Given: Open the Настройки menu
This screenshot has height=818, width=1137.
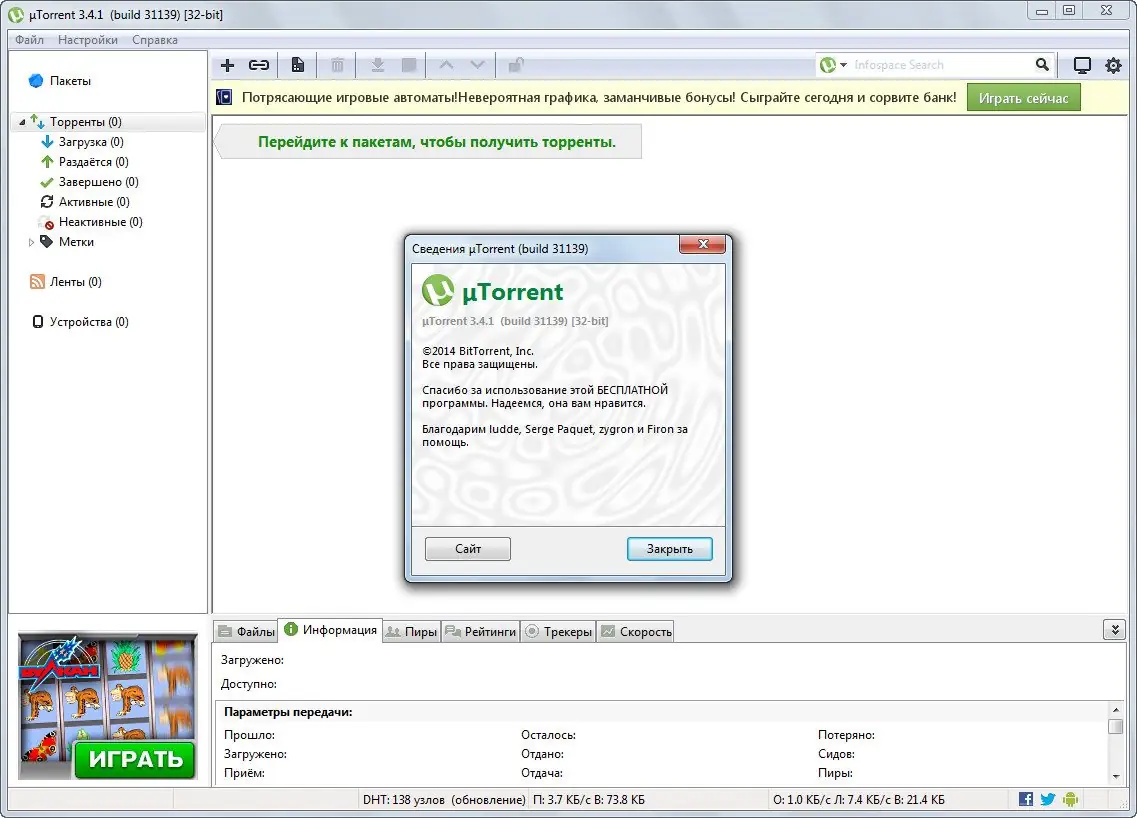Looking at the screenshot, I should point(88,40).
